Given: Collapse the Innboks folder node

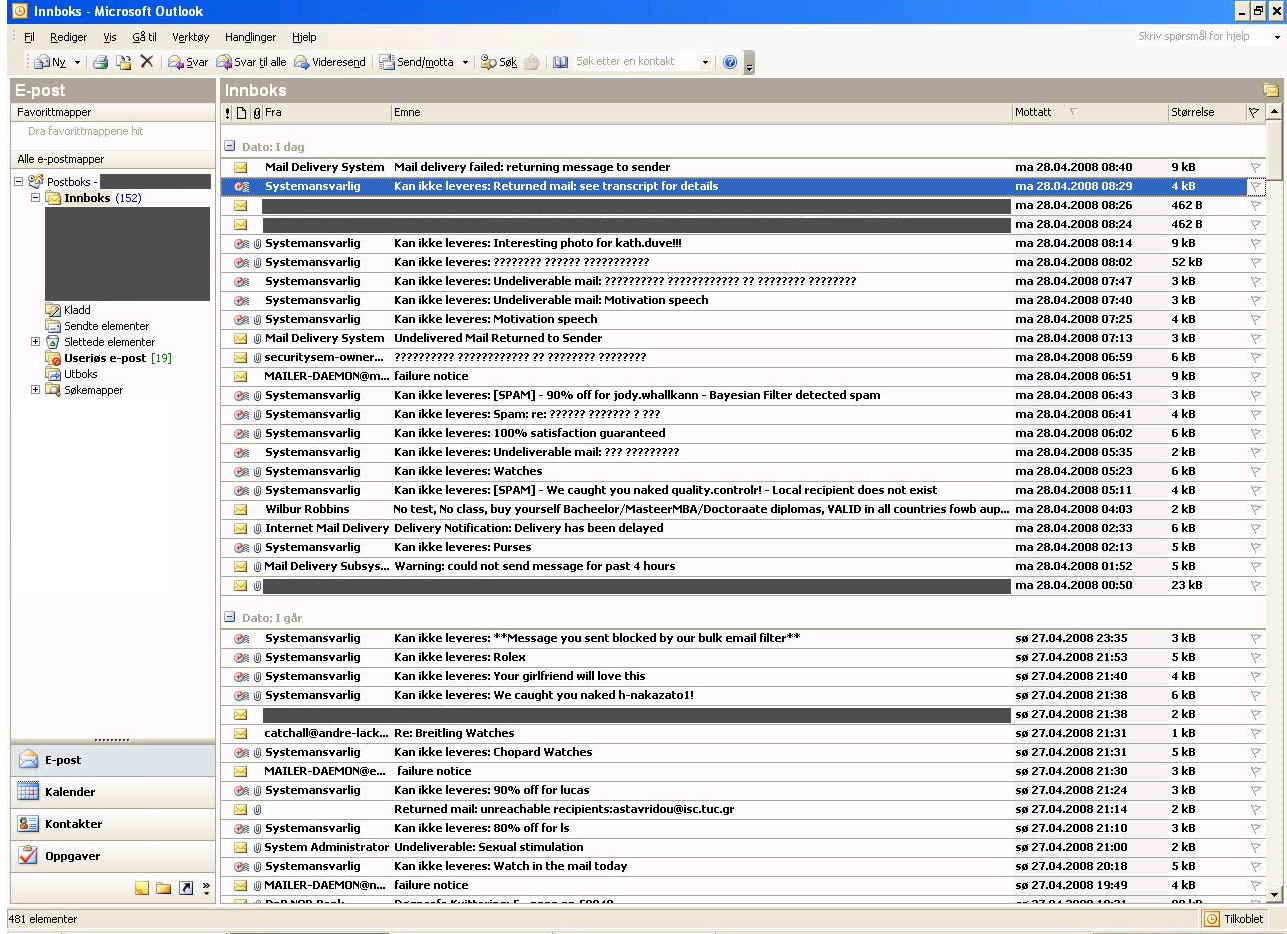Looking at the screenshot, I should point(36,198).
